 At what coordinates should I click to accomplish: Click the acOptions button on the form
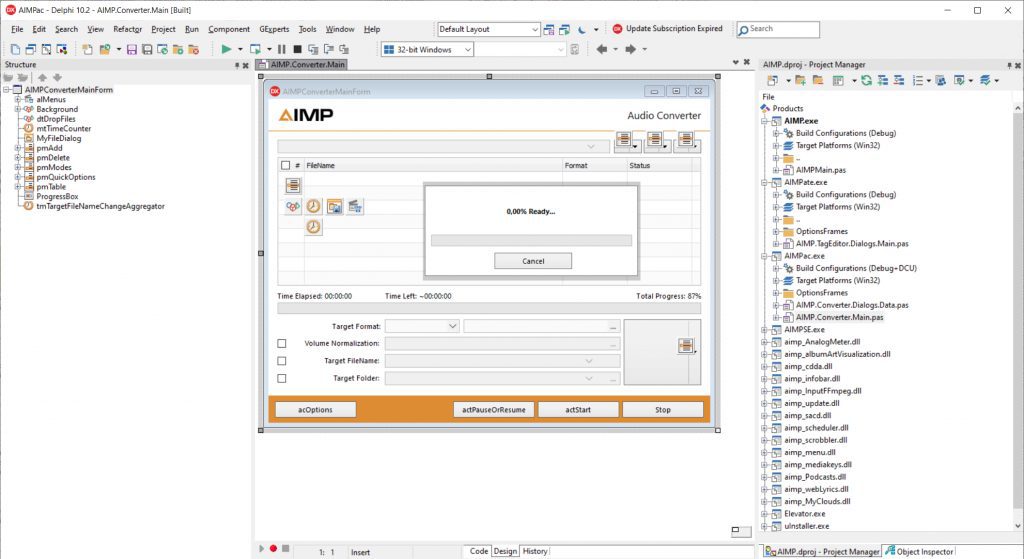point(315,409)
